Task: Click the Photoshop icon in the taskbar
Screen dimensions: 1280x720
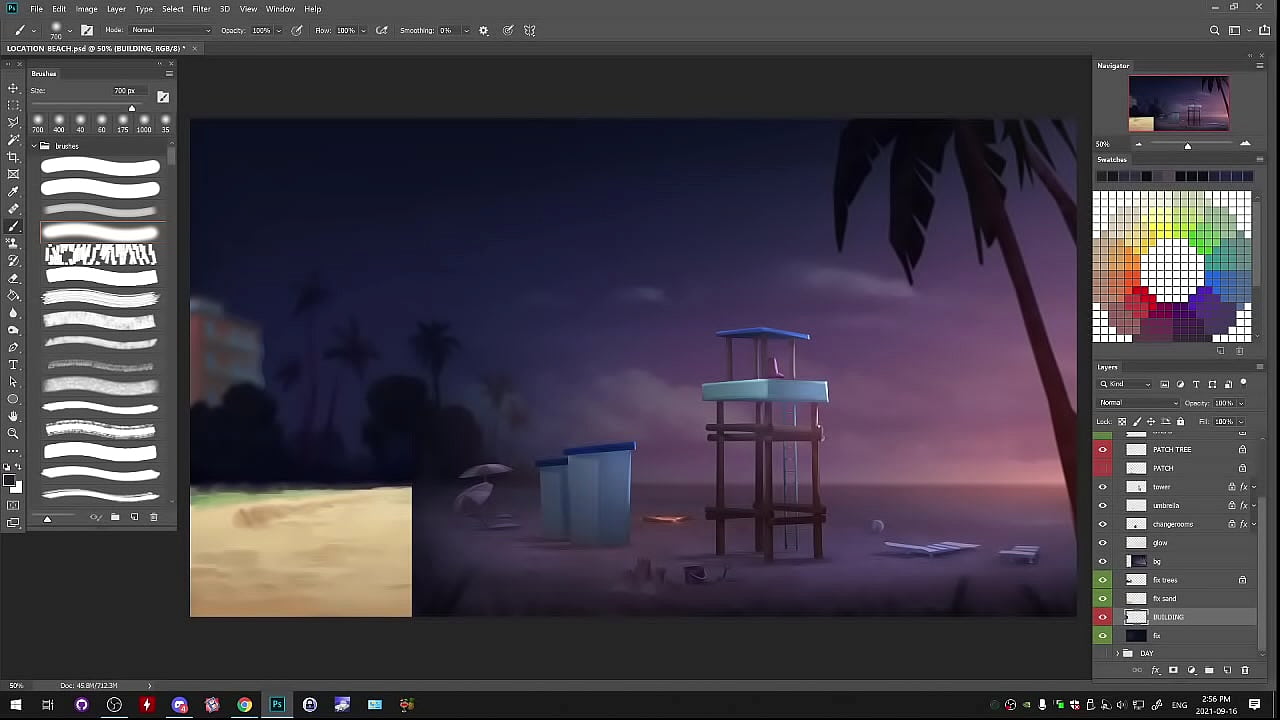Action: pyautogui.click(x=277, y=705)
